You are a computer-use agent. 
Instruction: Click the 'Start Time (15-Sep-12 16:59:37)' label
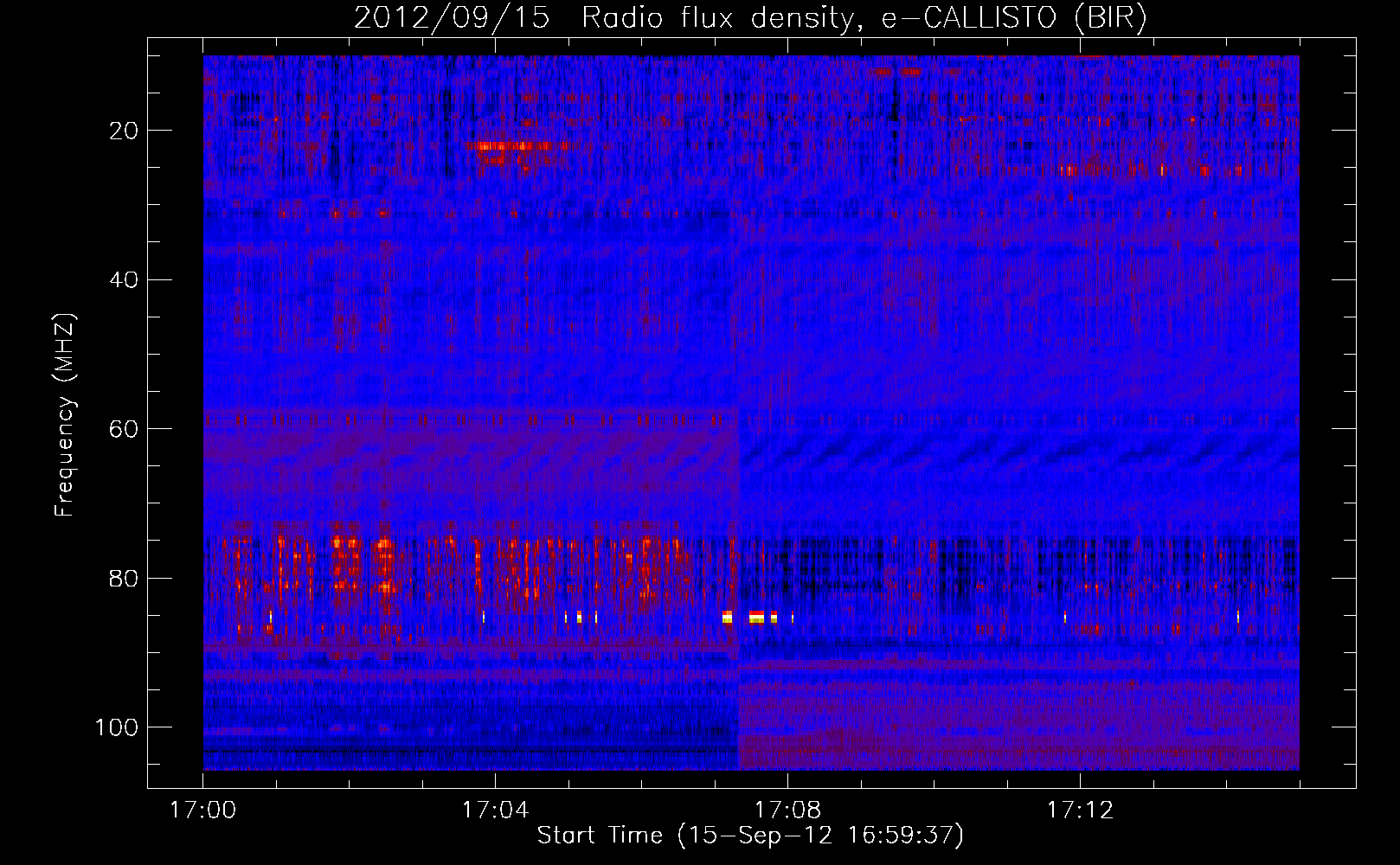[x=750, y=836]
